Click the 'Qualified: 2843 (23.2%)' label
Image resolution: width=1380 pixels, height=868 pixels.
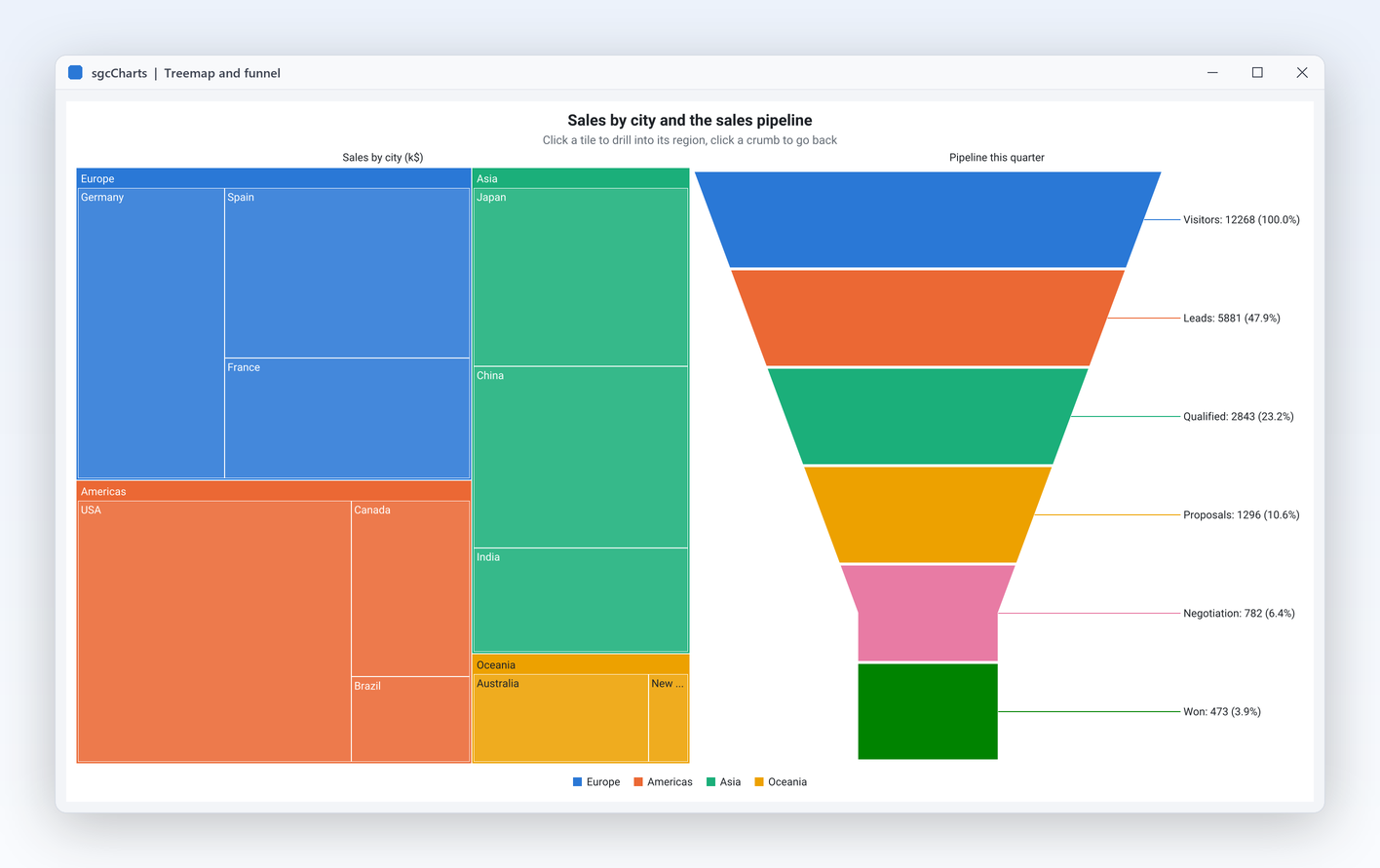(x=1238, y=417)
